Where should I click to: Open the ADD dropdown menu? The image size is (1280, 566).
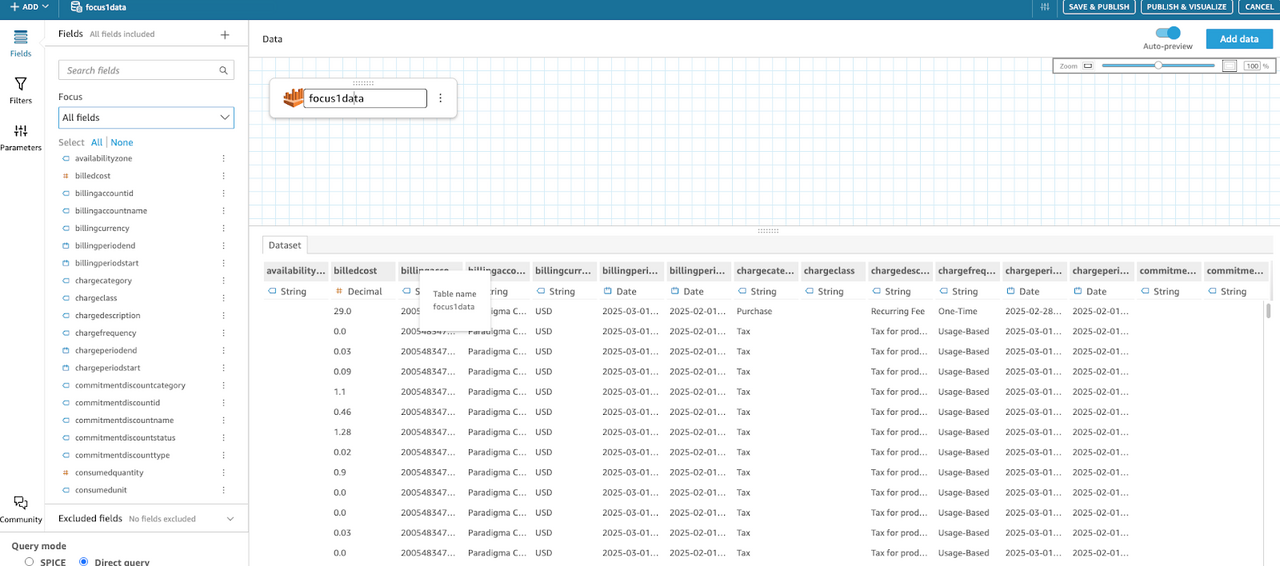point(28,7)
